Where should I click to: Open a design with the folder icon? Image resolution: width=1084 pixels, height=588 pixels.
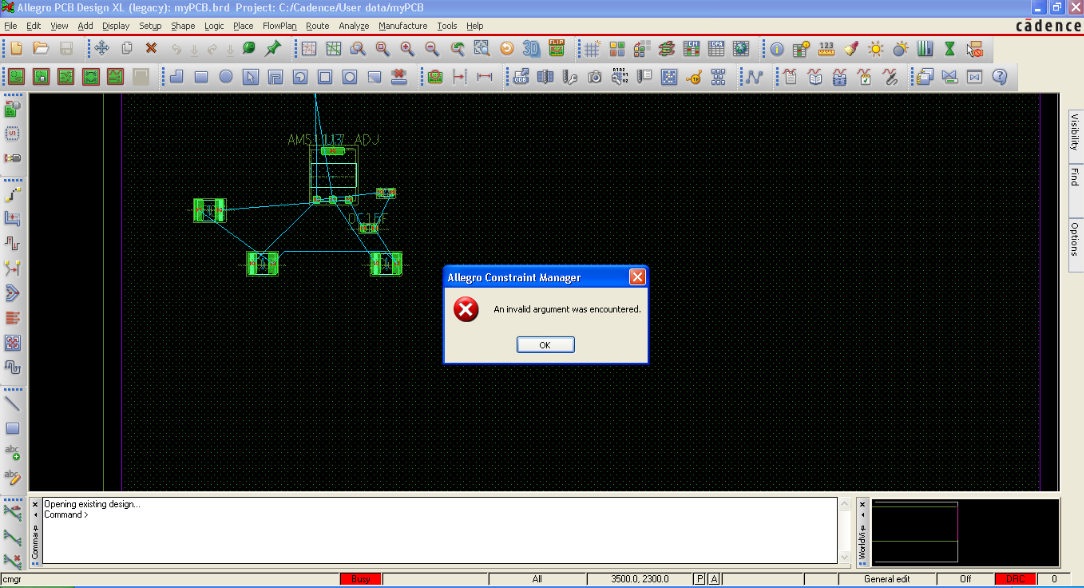(41, 48)
